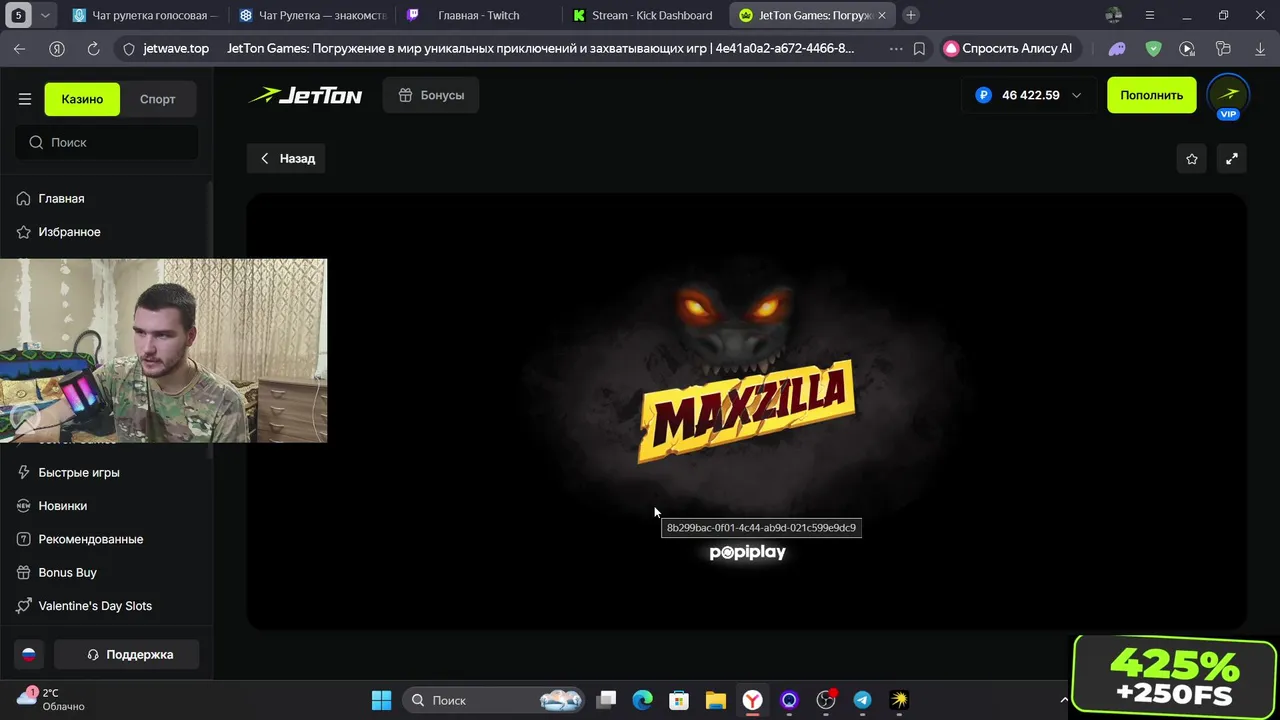Image resolution: width=1280 pixels, height=720 pixels.
Task: Click the Popiplay provider logo
Action: [x=747, y=552]
